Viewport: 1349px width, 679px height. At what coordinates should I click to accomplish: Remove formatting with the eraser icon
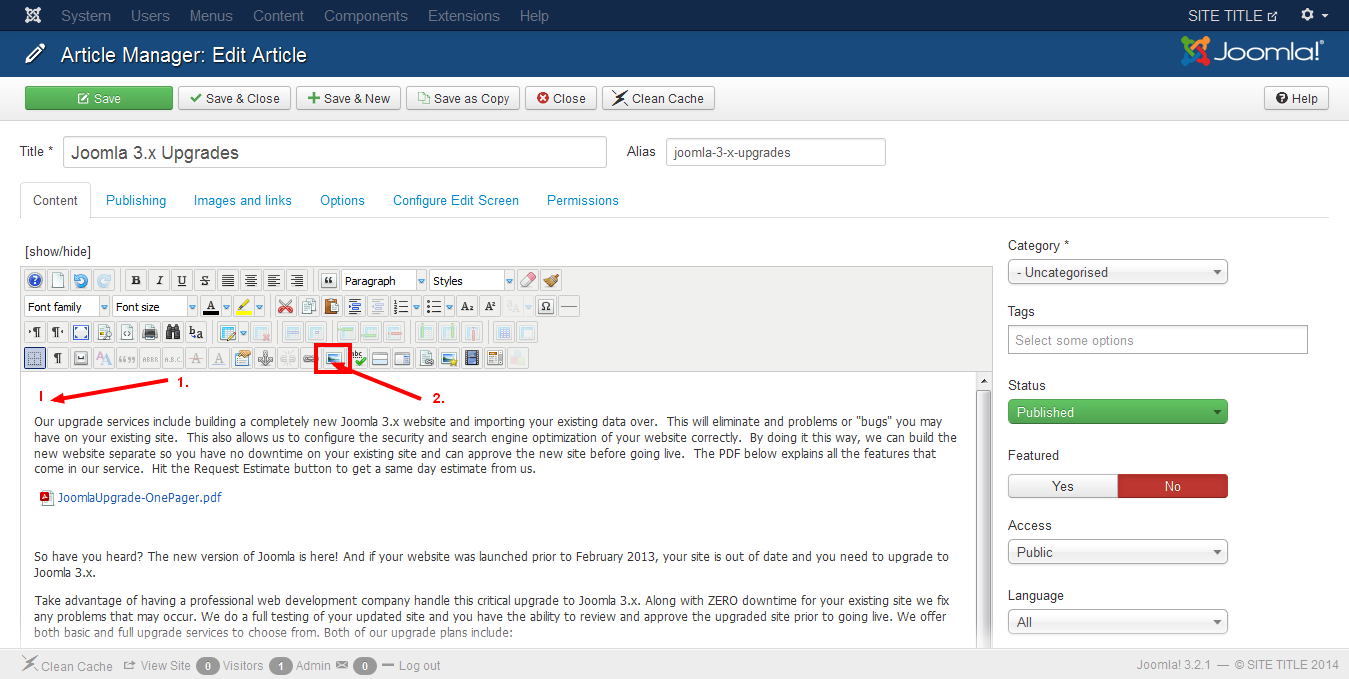[529, 281]
